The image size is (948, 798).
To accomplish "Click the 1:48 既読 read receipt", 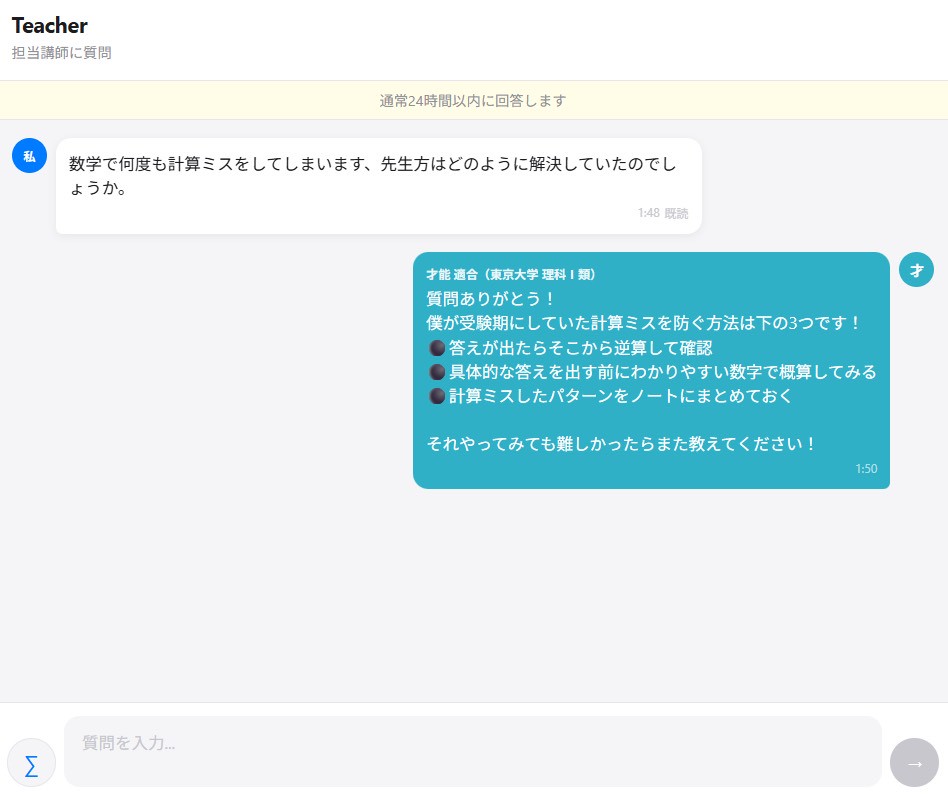I will click(x=662, y=213).
